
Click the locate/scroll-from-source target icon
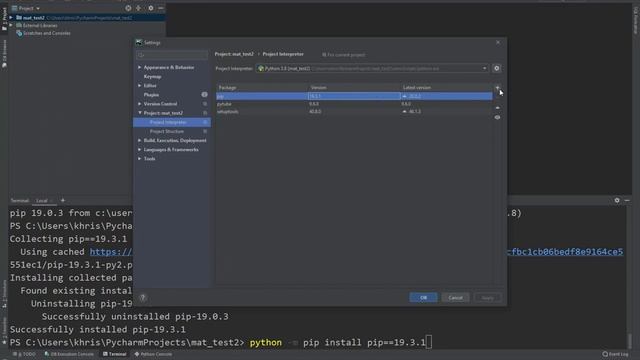[128, 8]
